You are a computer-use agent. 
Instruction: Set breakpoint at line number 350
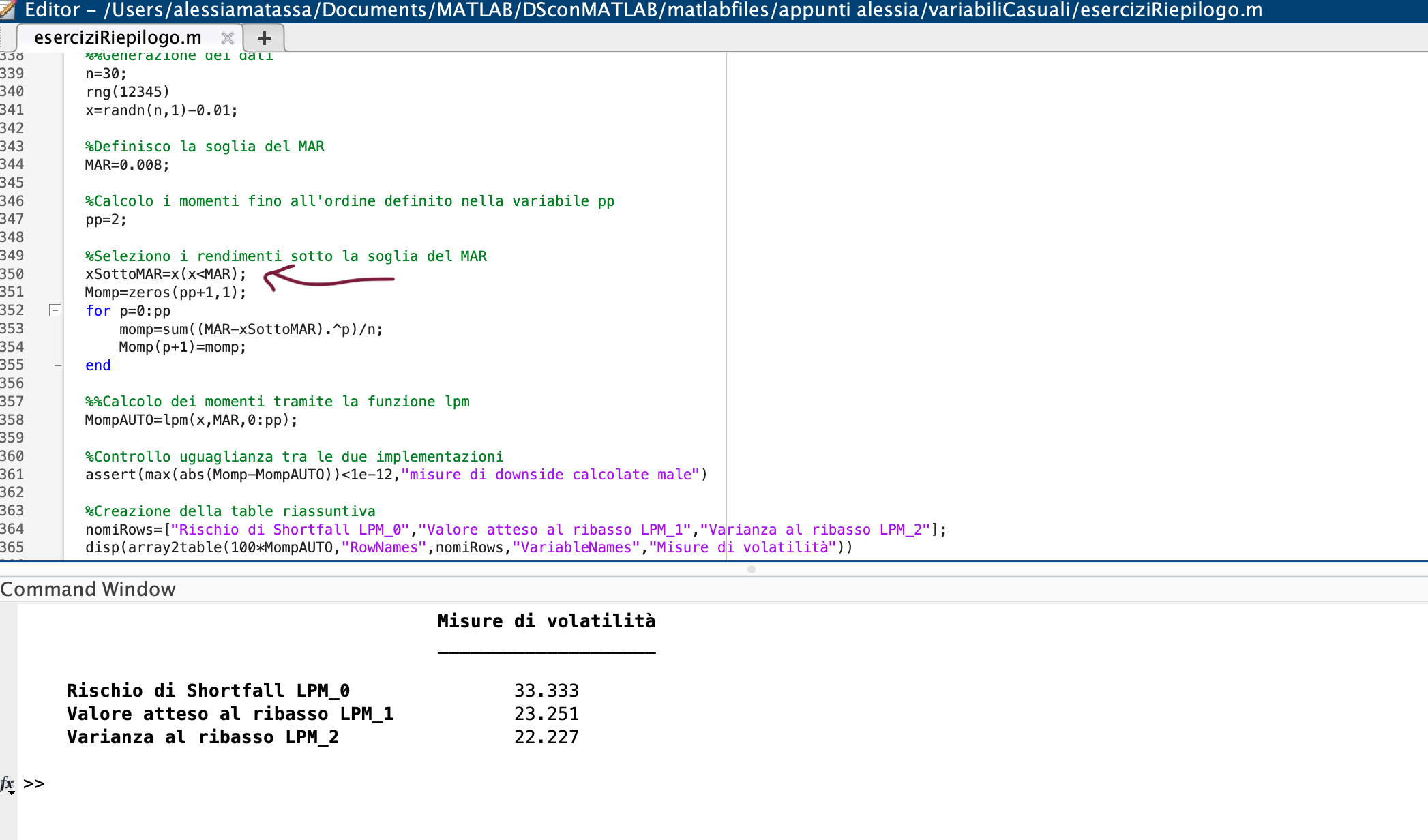(12, 274)
